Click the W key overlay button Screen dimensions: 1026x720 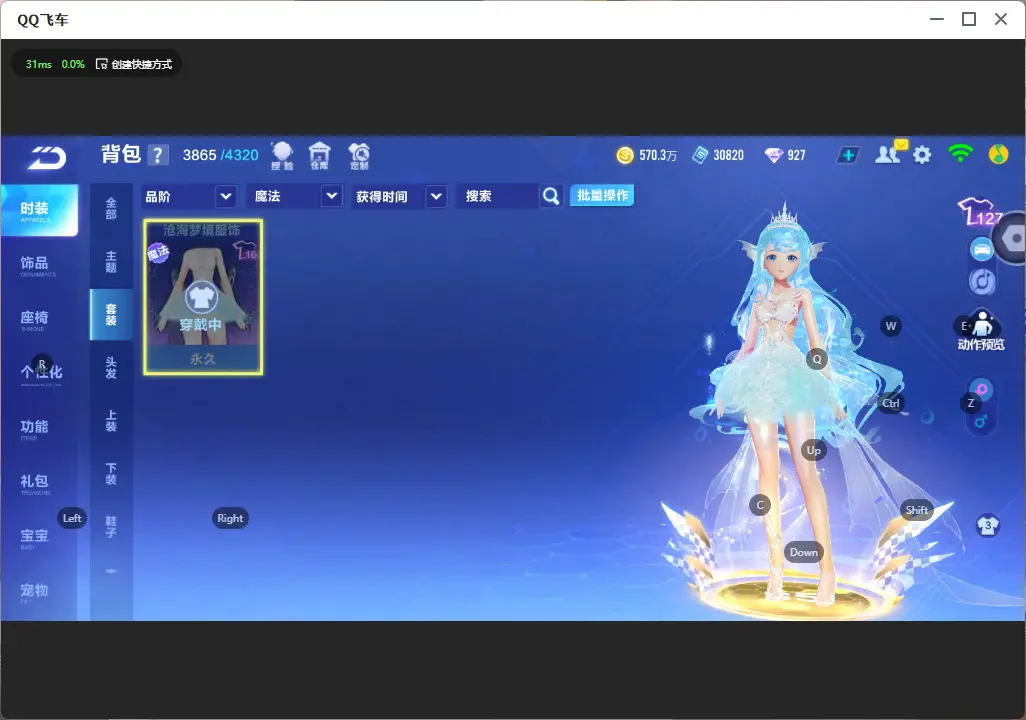click(x=891, y=326)
